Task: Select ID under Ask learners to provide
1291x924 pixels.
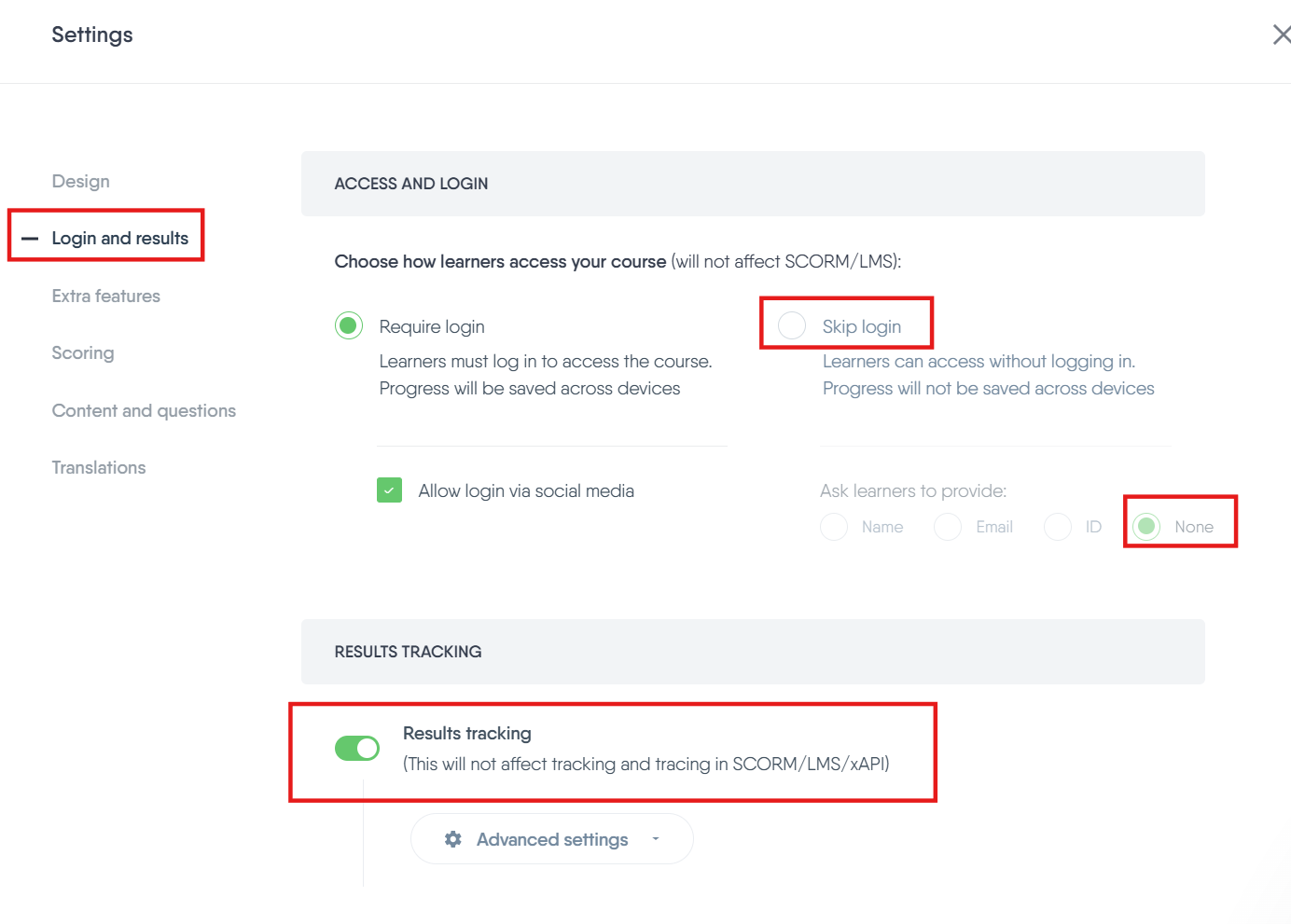Action: (1058, 527)
